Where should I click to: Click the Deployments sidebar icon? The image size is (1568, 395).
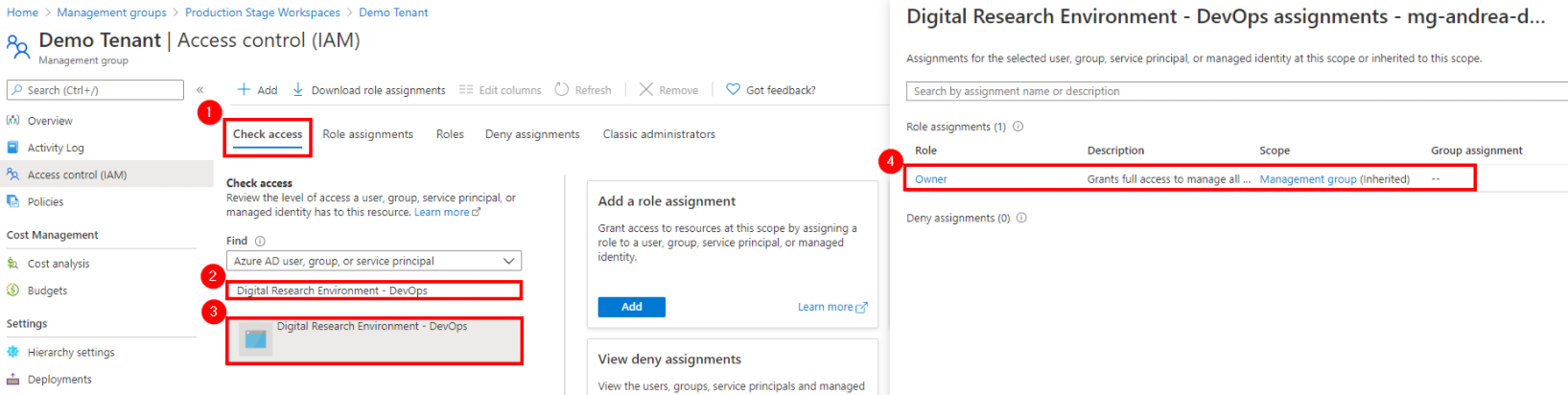point(13,379)
